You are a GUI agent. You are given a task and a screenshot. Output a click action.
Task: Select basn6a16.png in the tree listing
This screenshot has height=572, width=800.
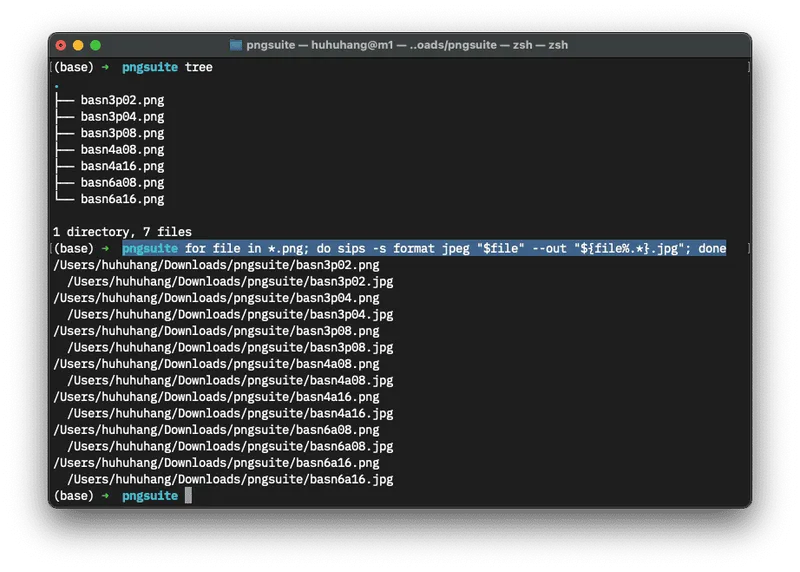122,199
